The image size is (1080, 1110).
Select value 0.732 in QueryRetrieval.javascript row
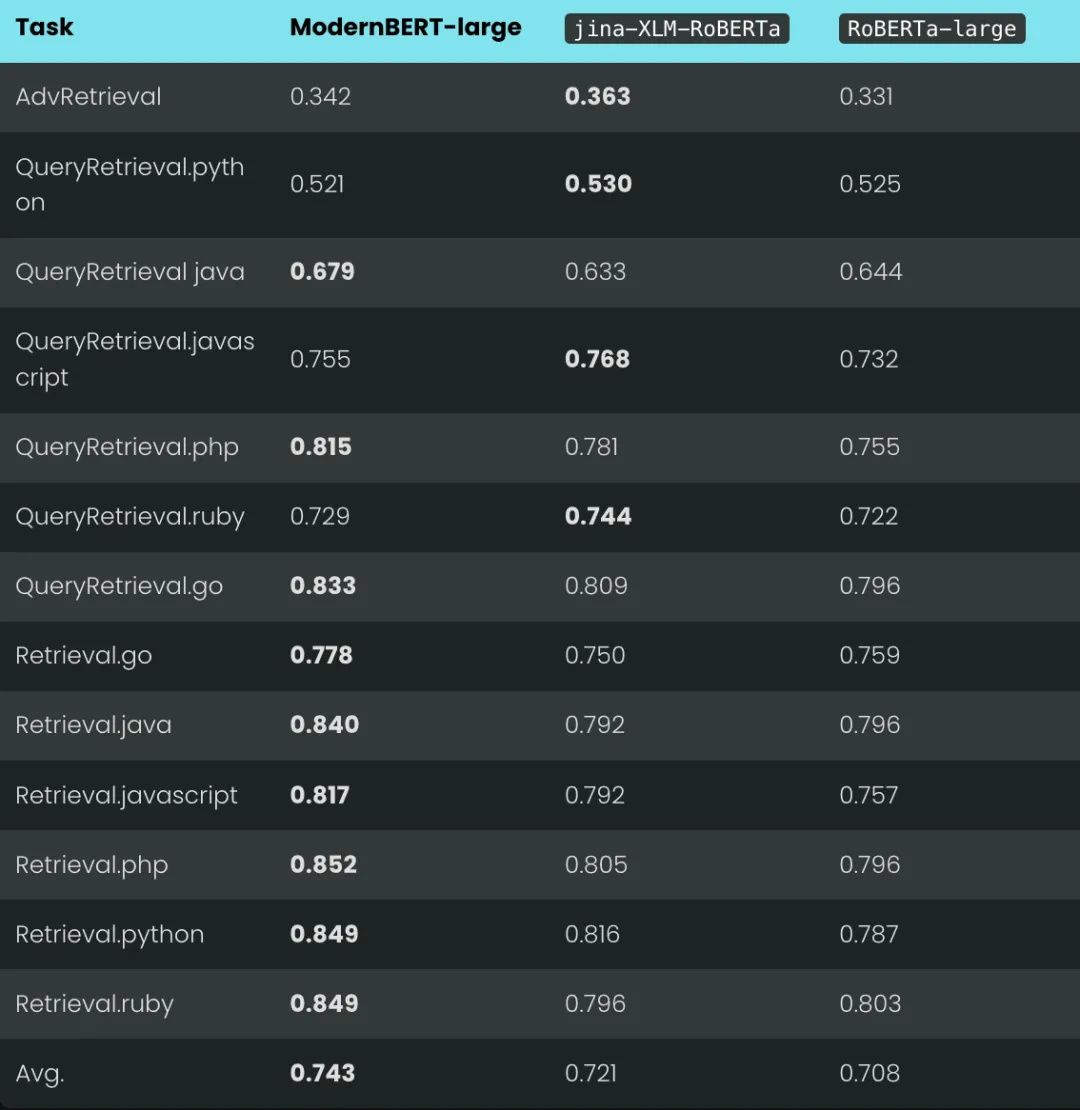868,360
